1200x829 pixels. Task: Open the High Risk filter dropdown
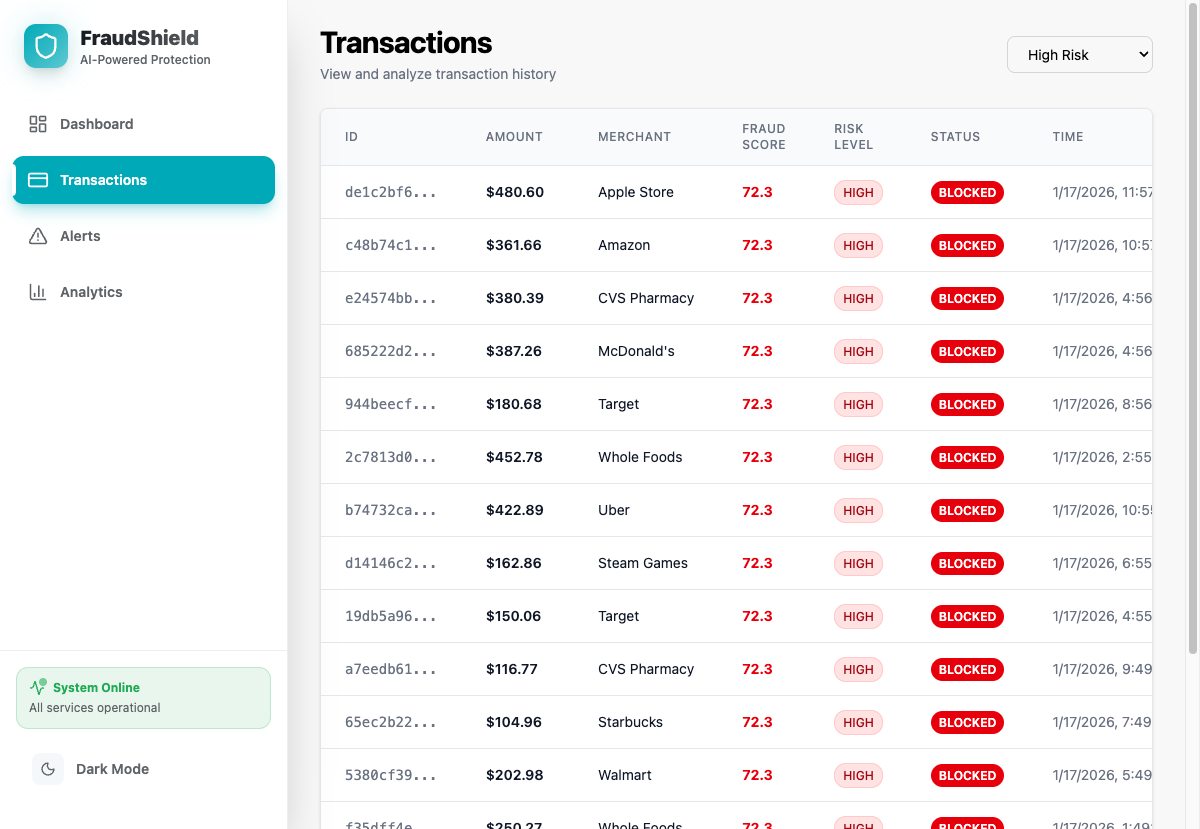pos(1080,55)
